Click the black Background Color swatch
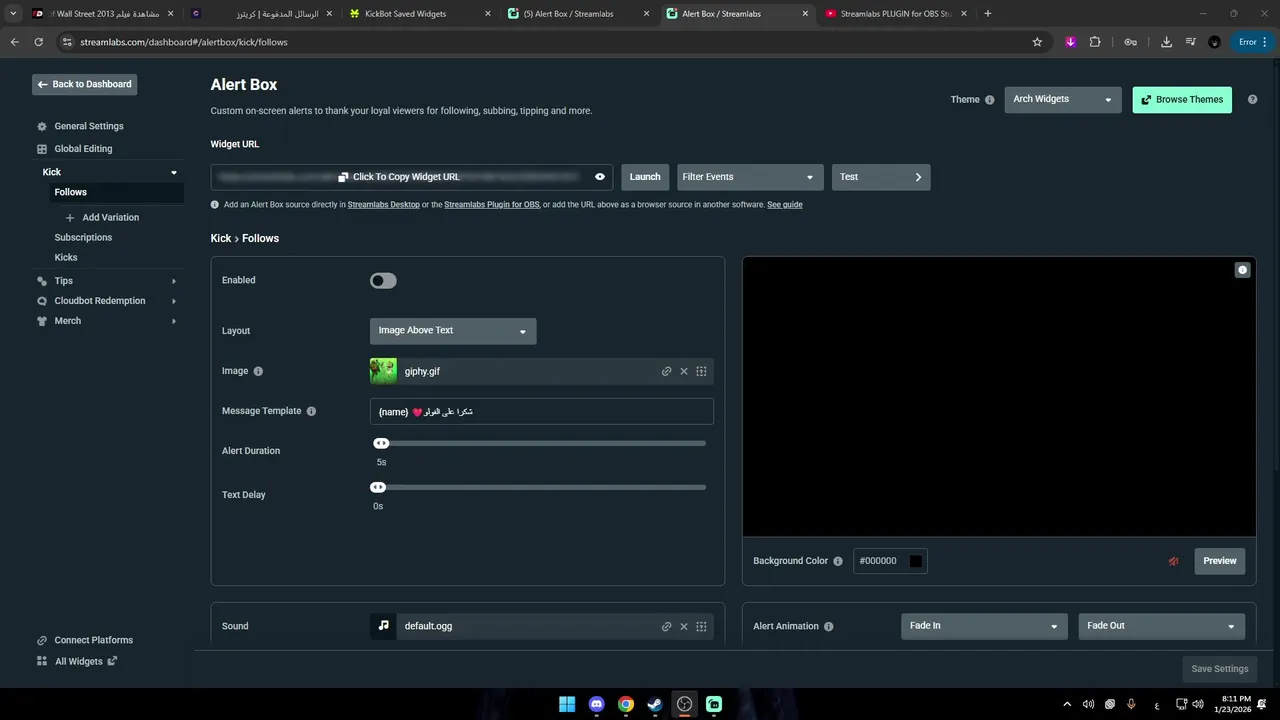The height and width of the screenshot is (720, 1280). pos(915,561)
